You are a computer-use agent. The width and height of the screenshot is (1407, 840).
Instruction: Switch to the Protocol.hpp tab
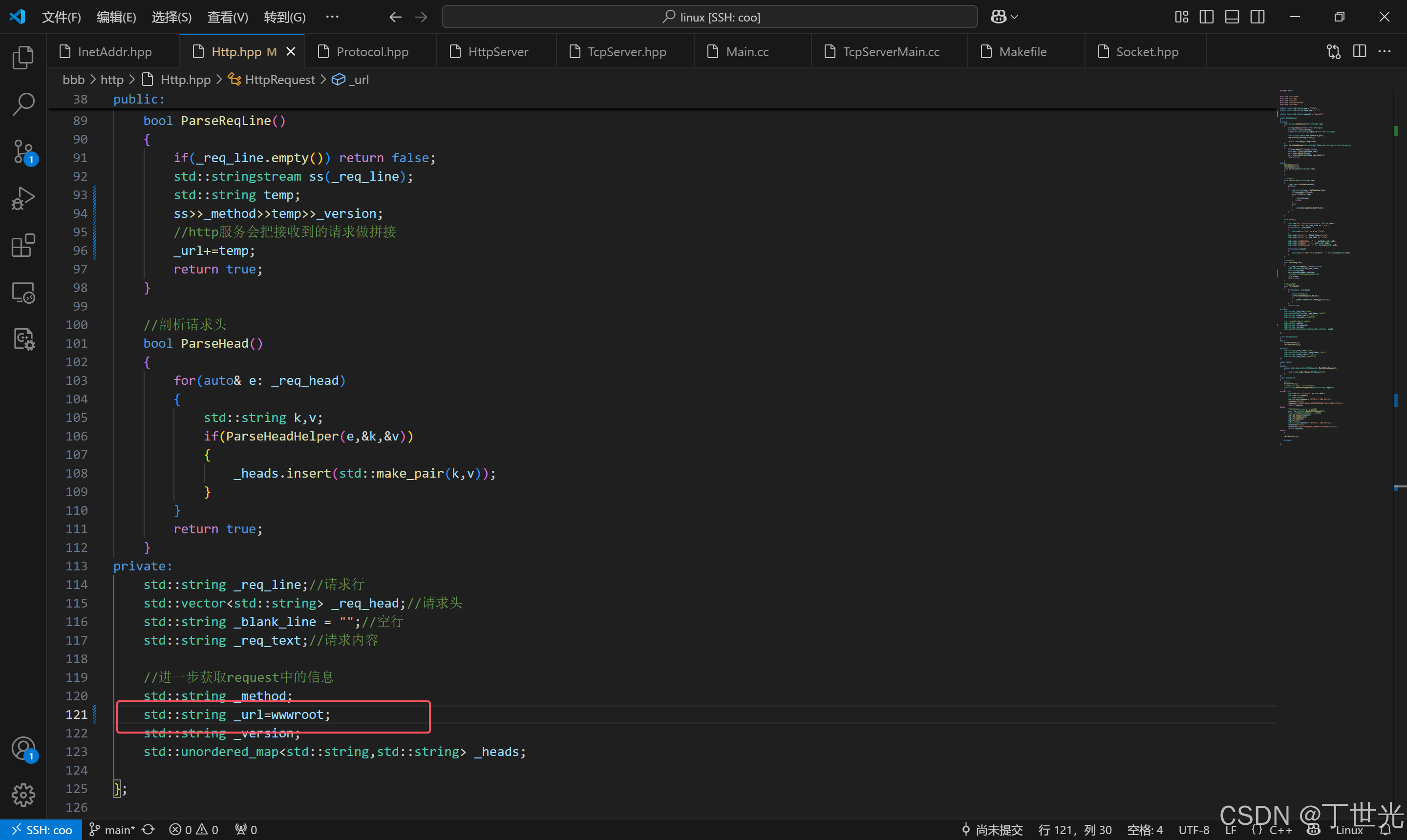pos(372,51)
